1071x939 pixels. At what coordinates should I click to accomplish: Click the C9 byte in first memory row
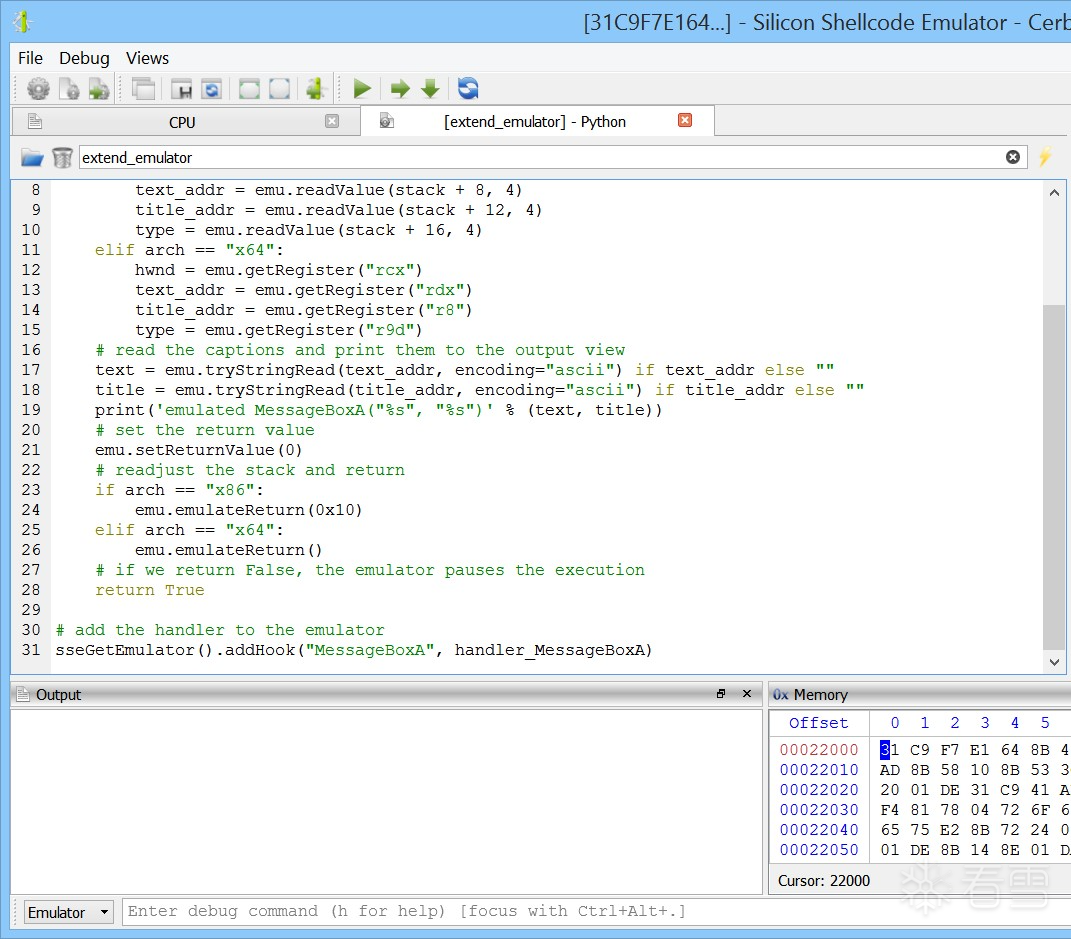tap(919, 750)
